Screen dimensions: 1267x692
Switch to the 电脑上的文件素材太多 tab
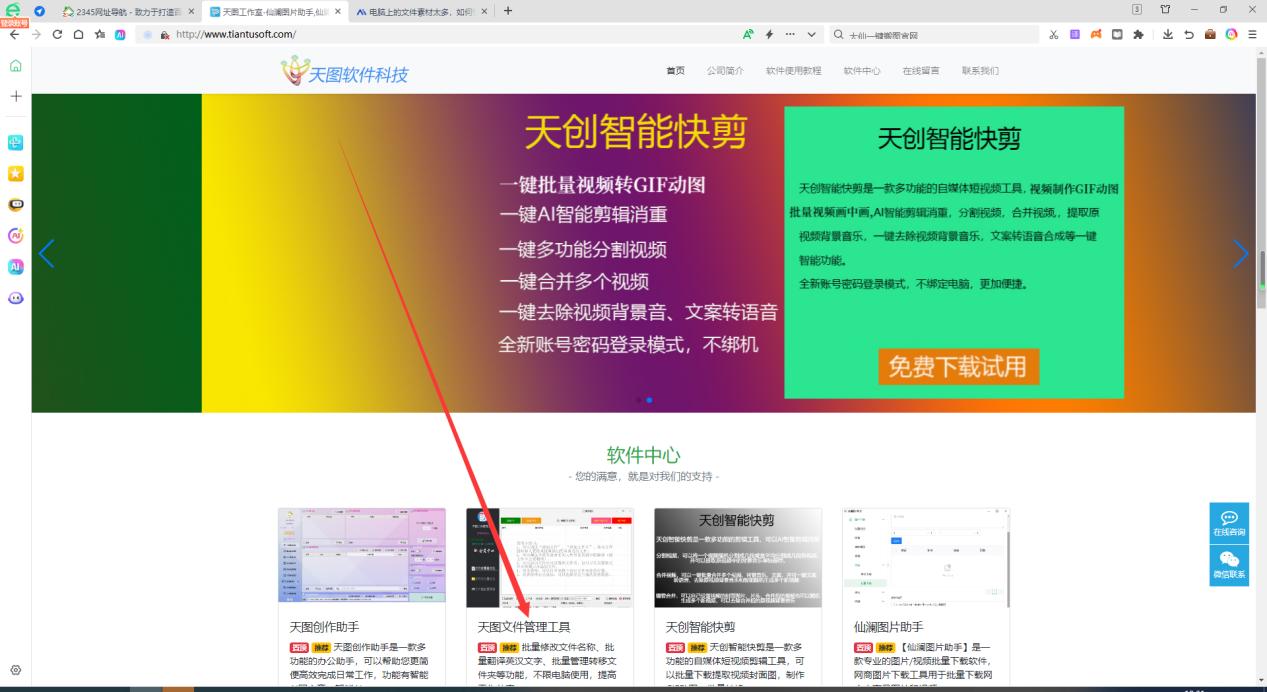coord(421,11)
